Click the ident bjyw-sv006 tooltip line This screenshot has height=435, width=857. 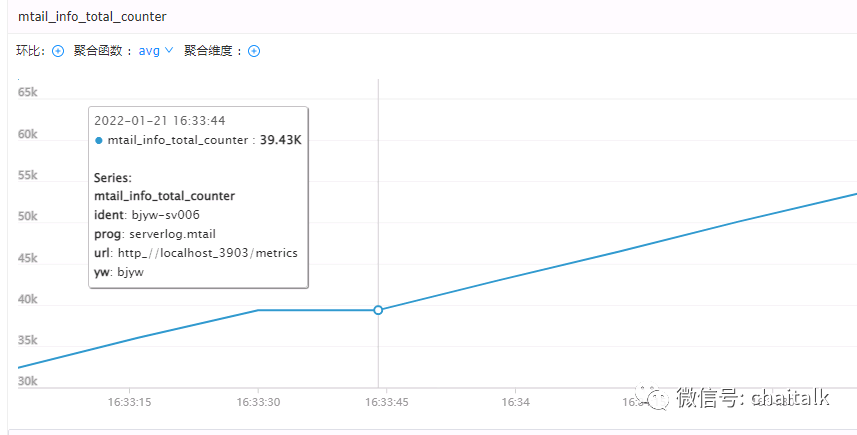pos(141,215)
